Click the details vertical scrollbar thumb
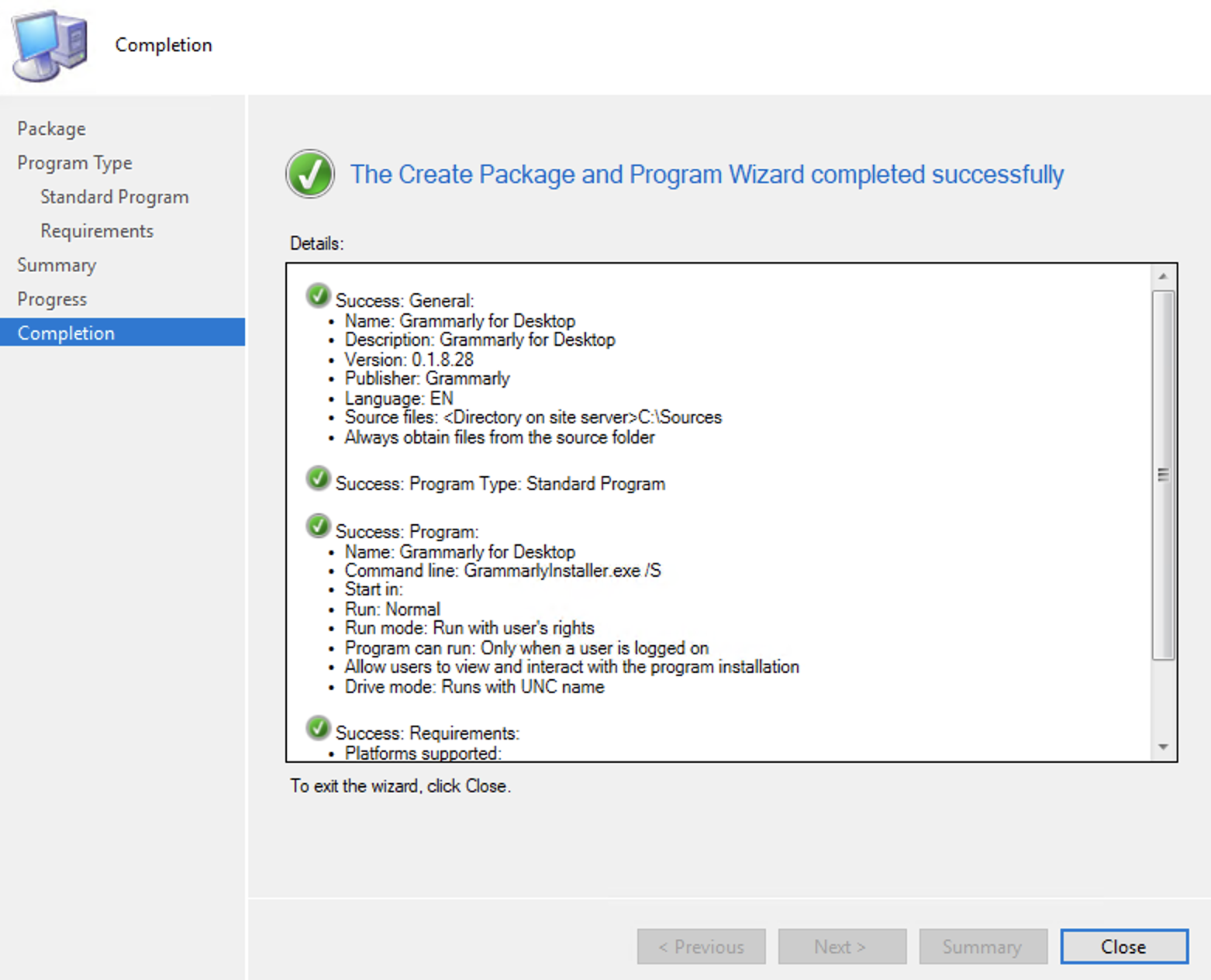Viewport: 1211px width, 980px height. (1163, 474)
